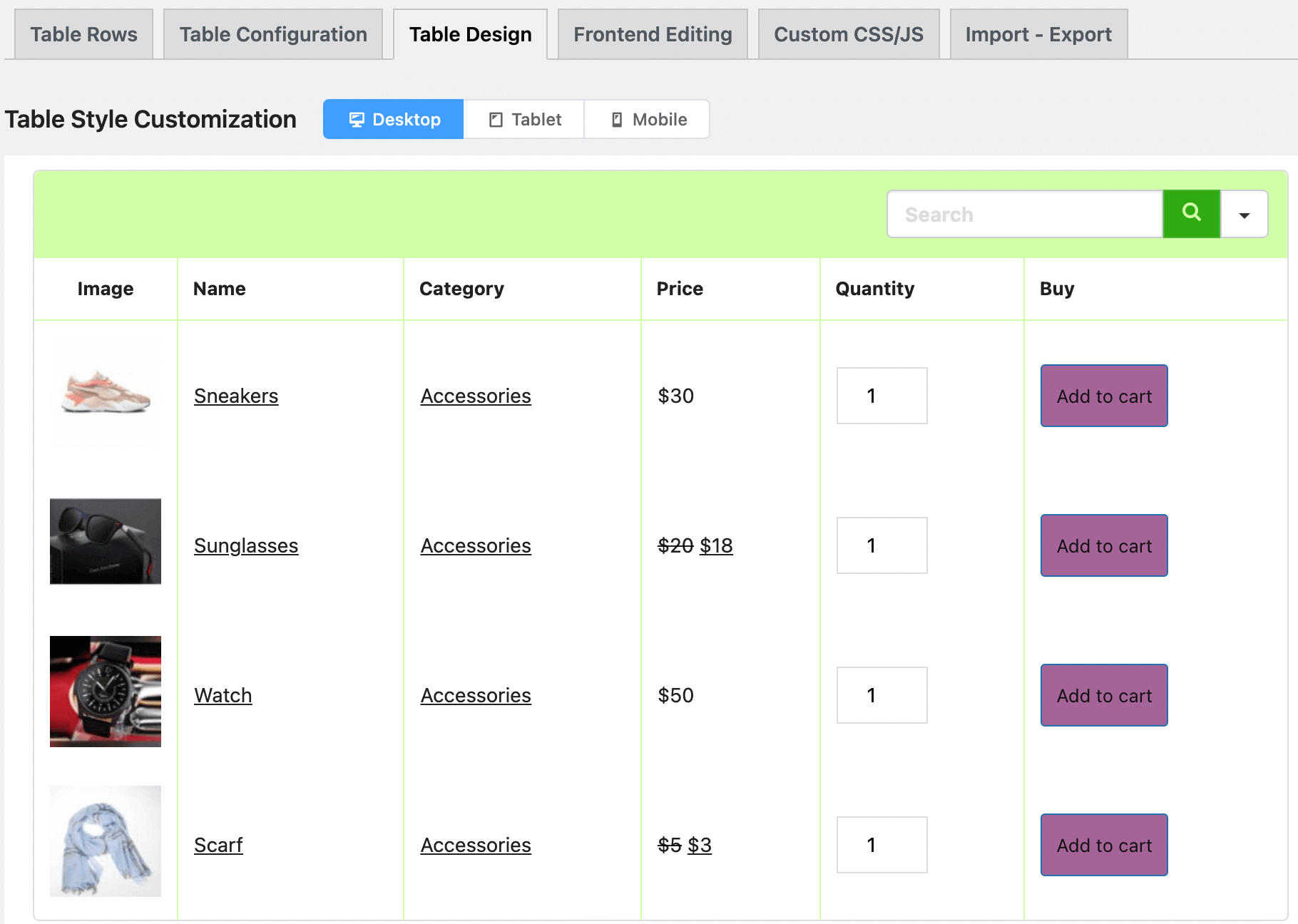Click the quantity field for Watch

point(881,695)
